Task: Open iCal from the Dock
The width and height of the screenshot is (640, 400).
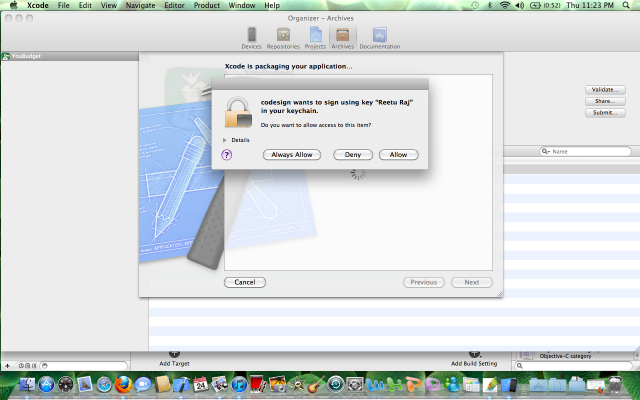Action: click(x=200, y=384)
